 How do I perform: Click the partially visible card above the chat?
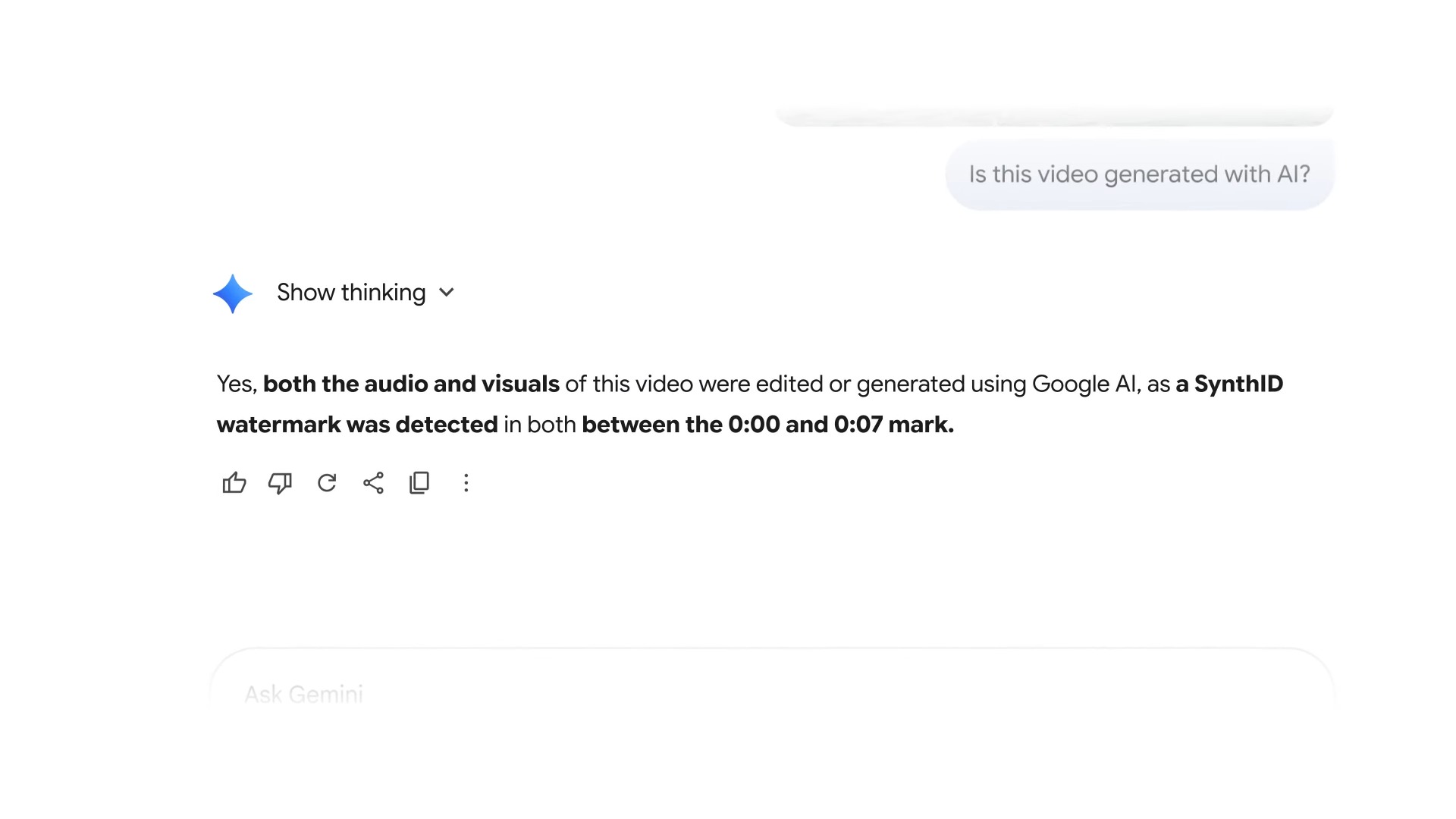[1054, 114]
